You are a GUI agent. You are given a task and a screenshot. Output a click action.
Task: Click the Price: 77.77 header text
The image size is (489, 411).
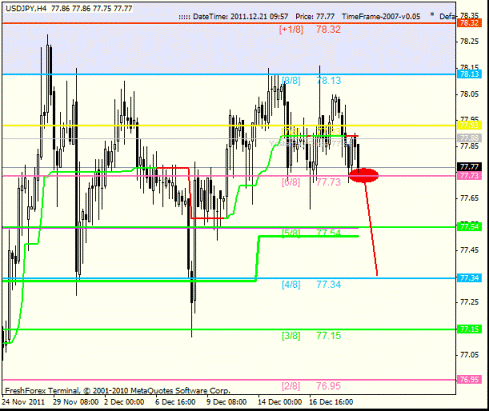(x=315, y=16)
